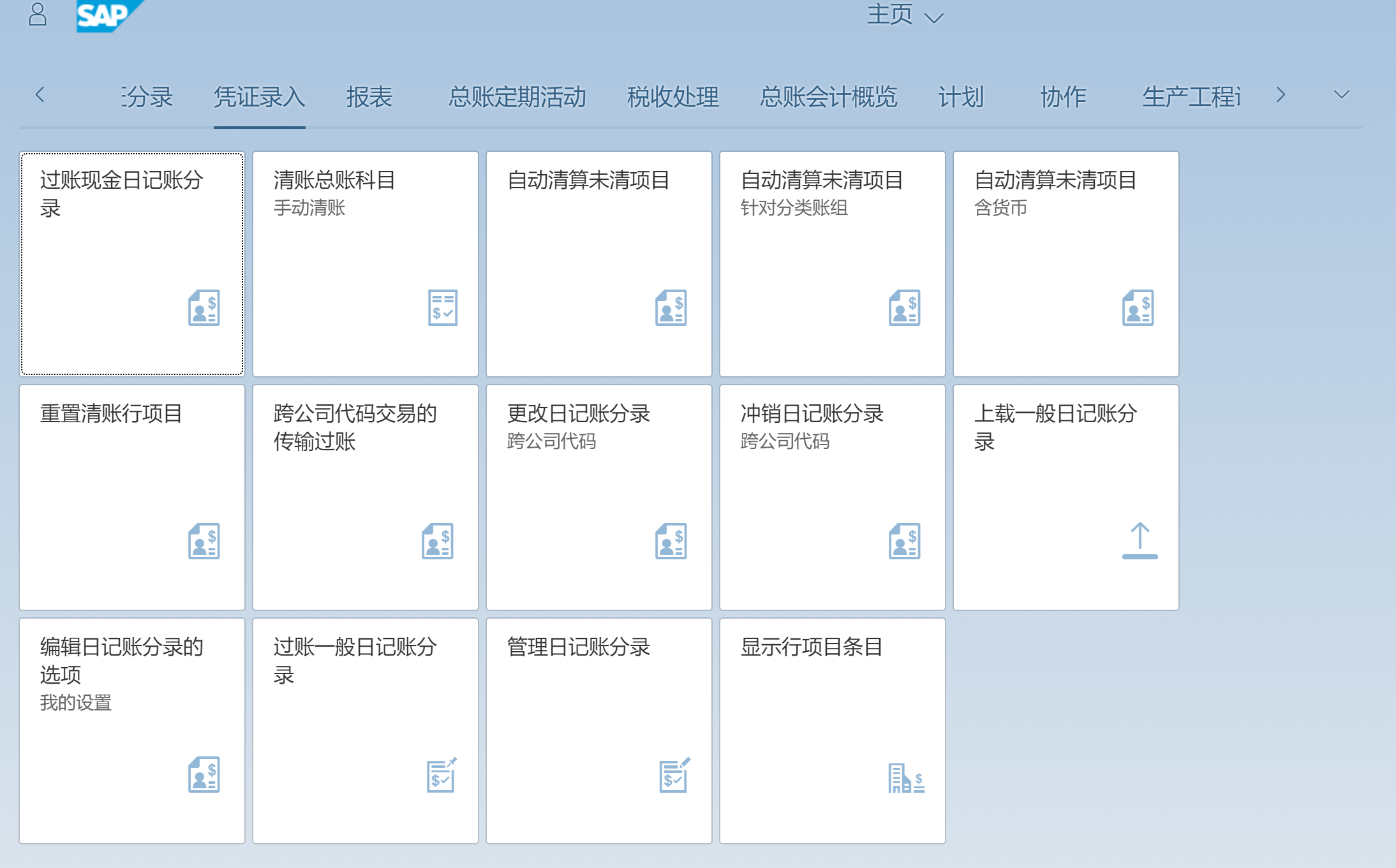Select the upload arrow on 上载一般日记账分录
Image resolution: width=1396 pixels, height=868 pixels.
click(1140, 541)
